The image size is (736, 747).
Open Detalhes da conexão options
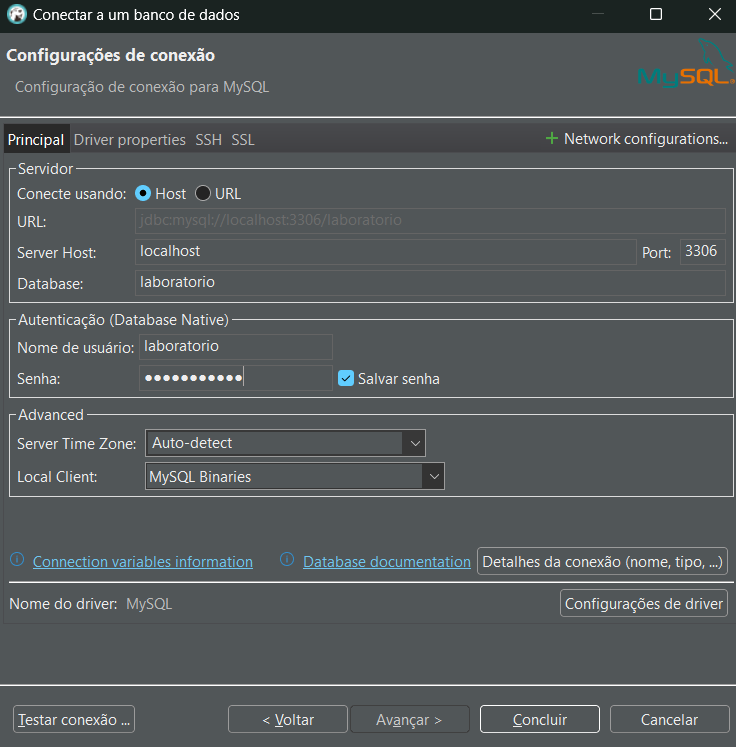tap(602, 562)
